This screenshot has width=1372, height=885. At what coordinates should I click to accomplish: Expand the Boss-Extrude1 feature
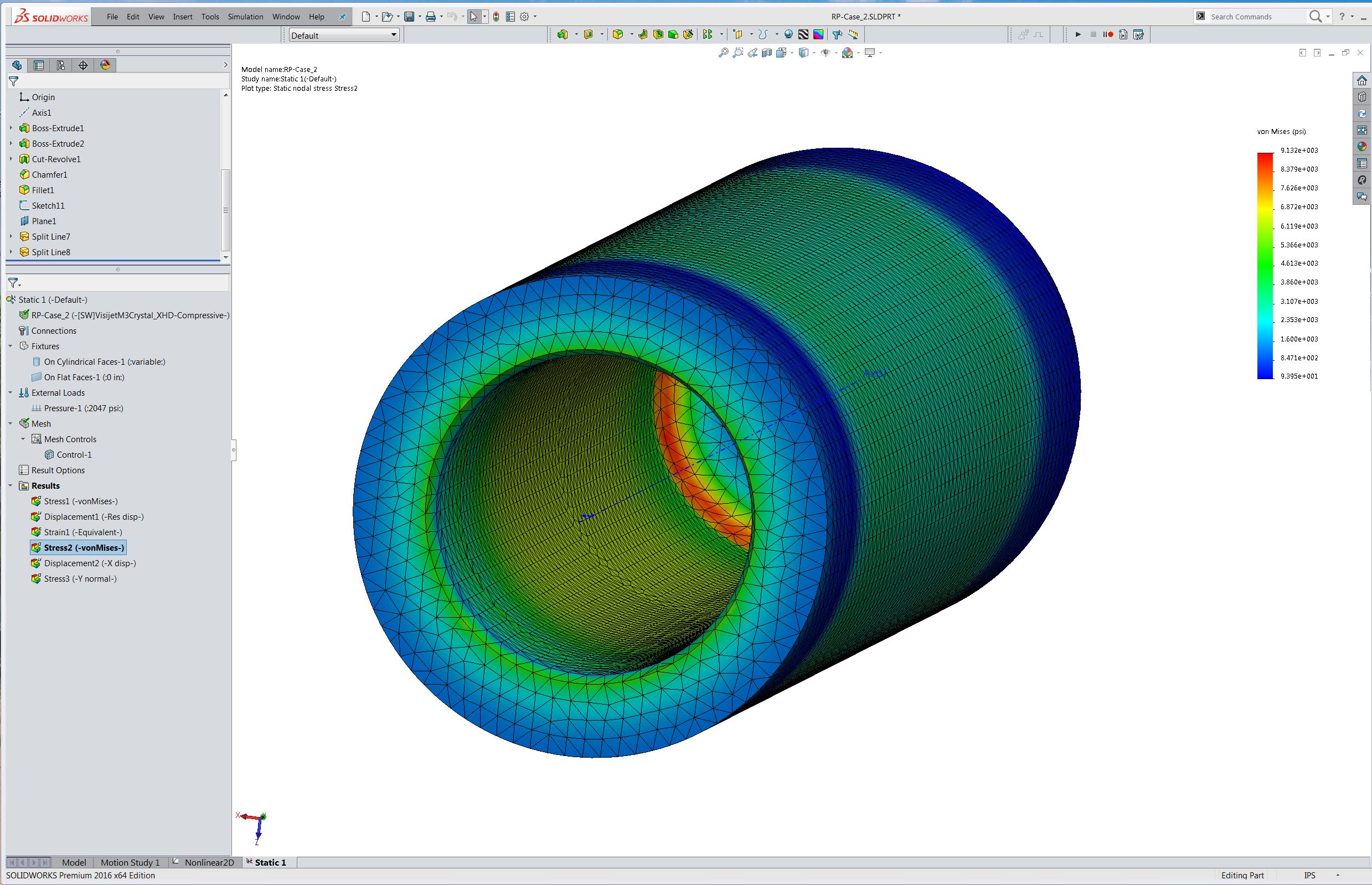[x=11, y=128]
